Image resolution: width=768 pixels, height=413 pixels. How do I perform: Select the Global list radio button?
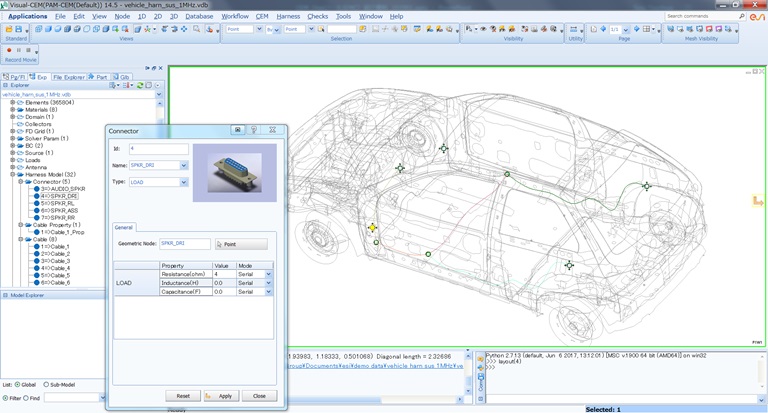18,385
